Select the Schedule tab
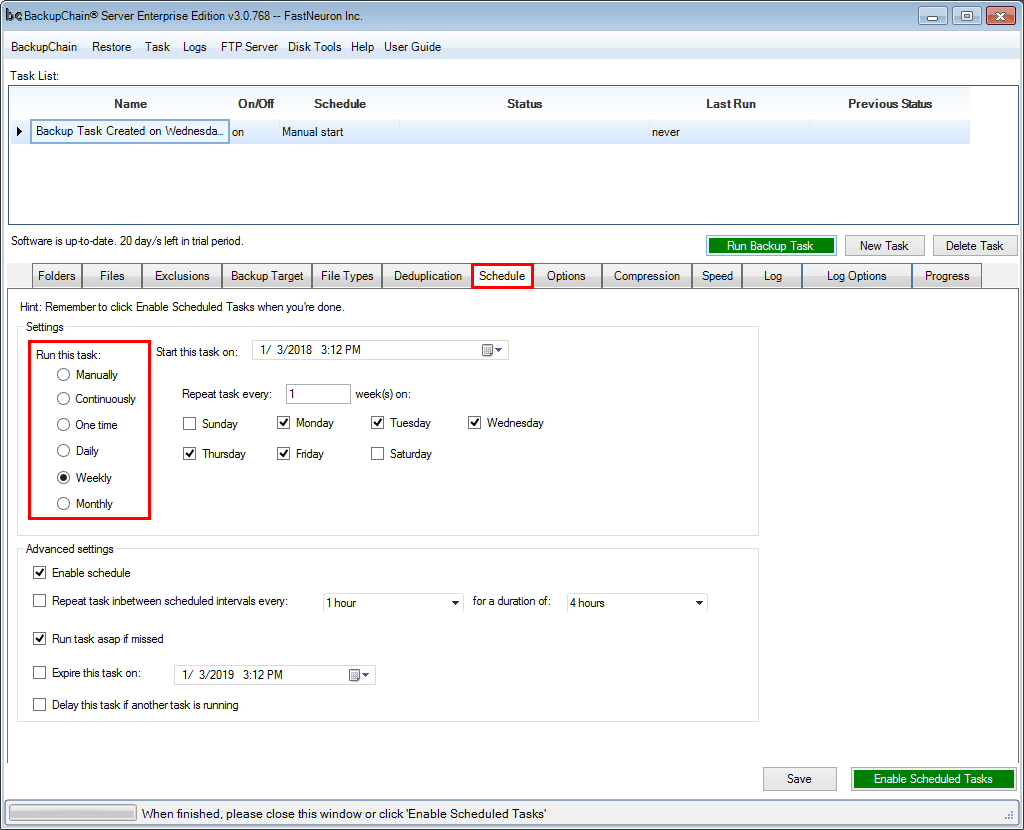The width and height of the screenshot is (1024, 830). [x=502, y=276]
